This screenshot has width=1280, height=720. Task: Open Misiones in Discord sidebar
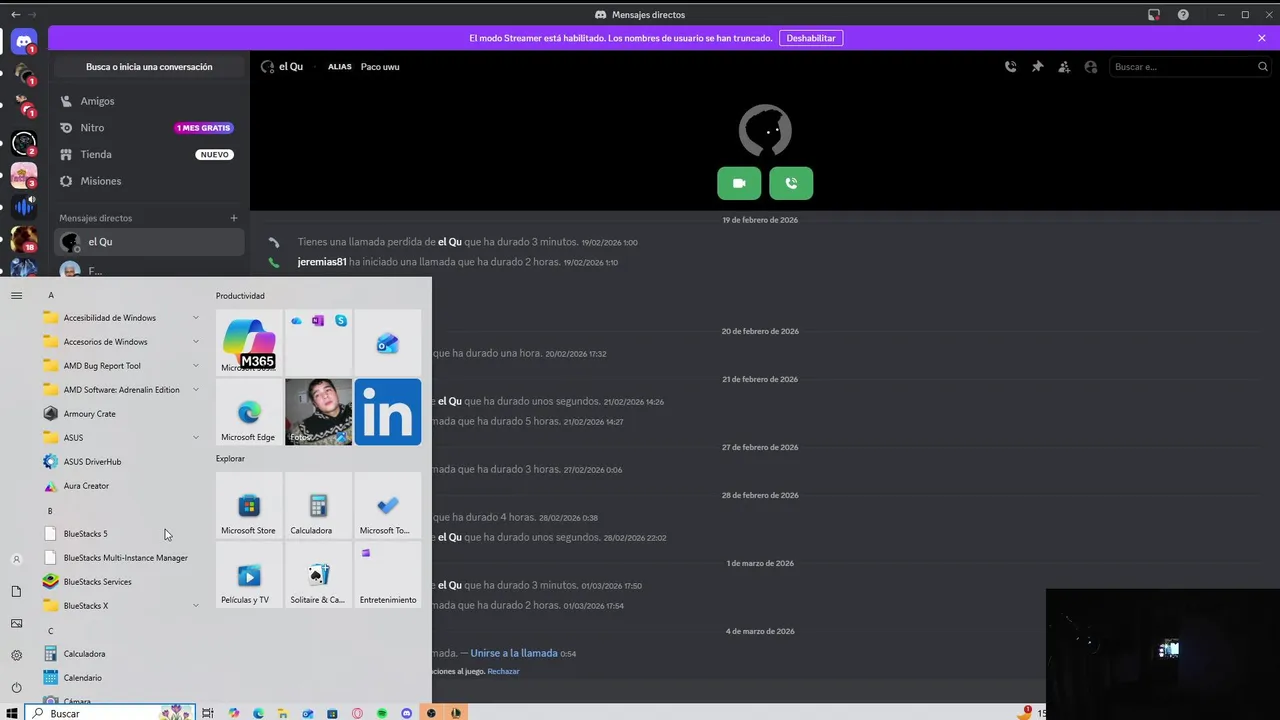[148, 181]
